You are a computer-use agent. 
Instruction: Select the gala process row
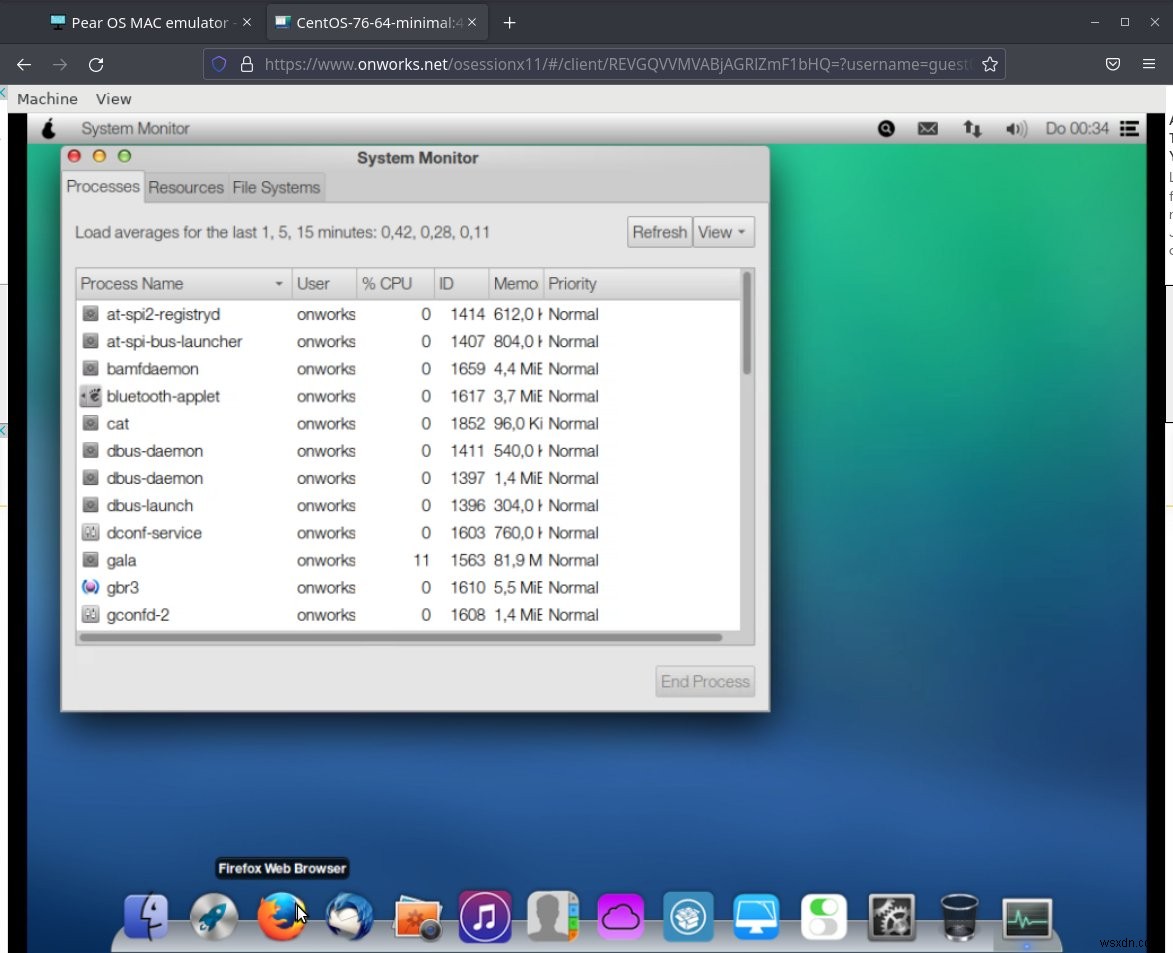click(x=300, y=560)
